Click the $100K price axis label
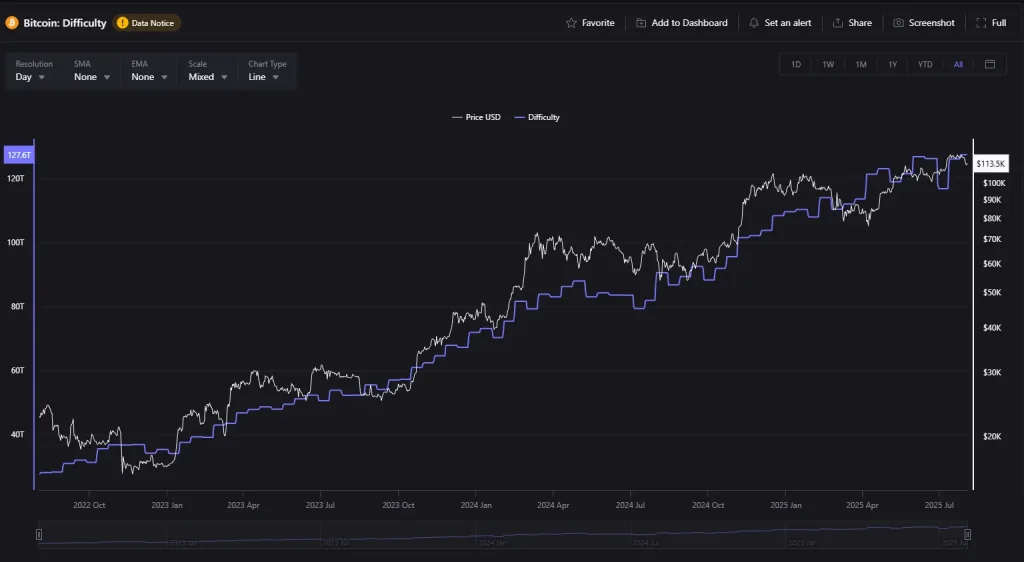Image resolution: width=1024 pixels, height=562 pixels. [994, 183]
